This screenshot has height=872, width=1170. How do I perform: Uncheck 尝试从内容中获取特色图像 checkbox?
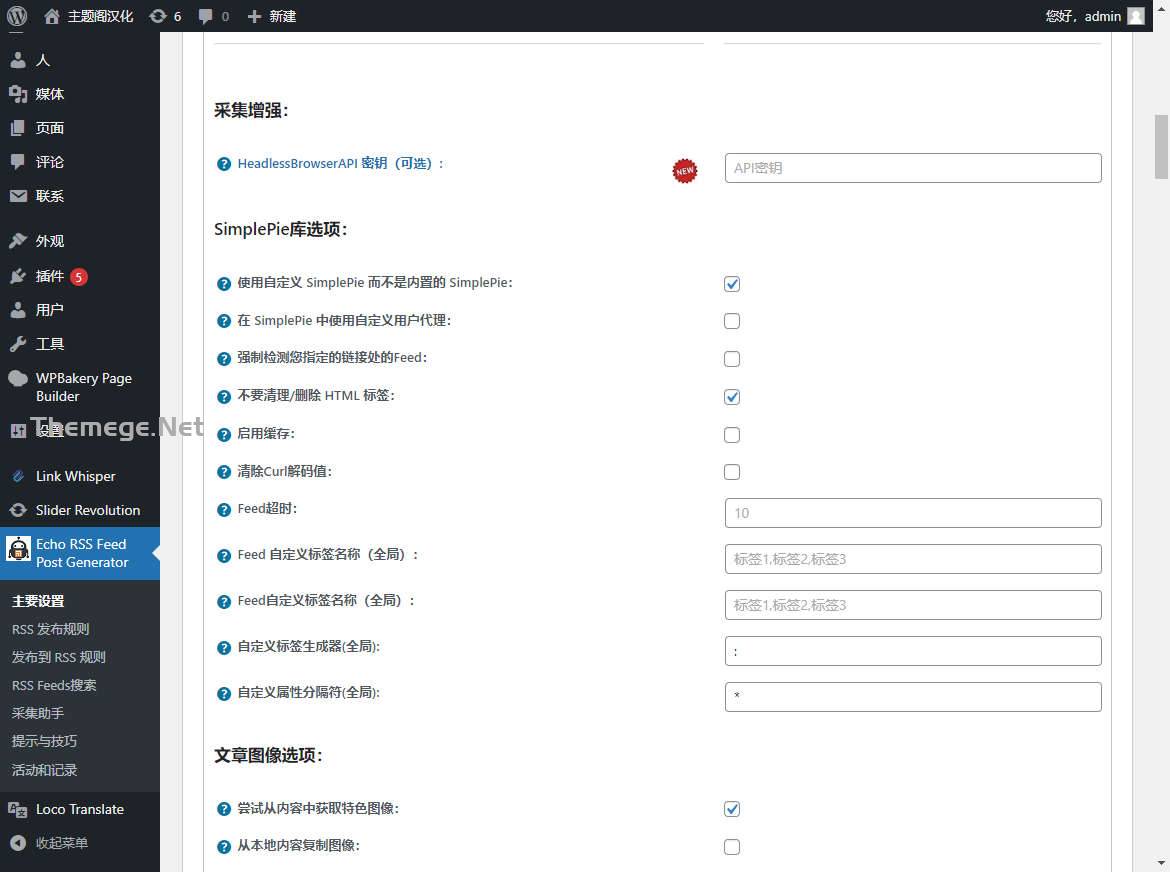(732, 809)
